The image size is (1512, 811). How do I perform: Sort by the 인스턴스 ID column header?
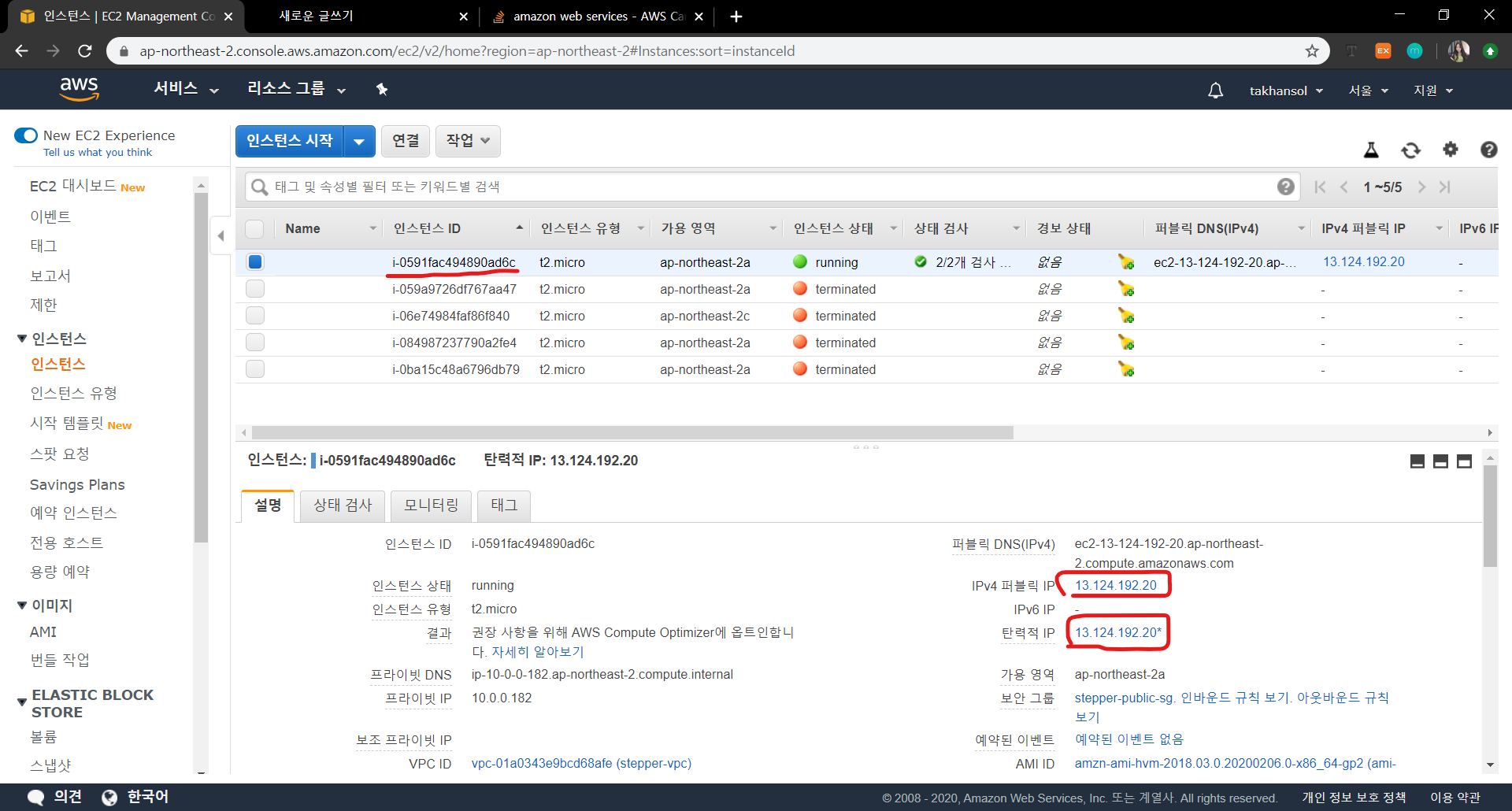coord(458,228)
